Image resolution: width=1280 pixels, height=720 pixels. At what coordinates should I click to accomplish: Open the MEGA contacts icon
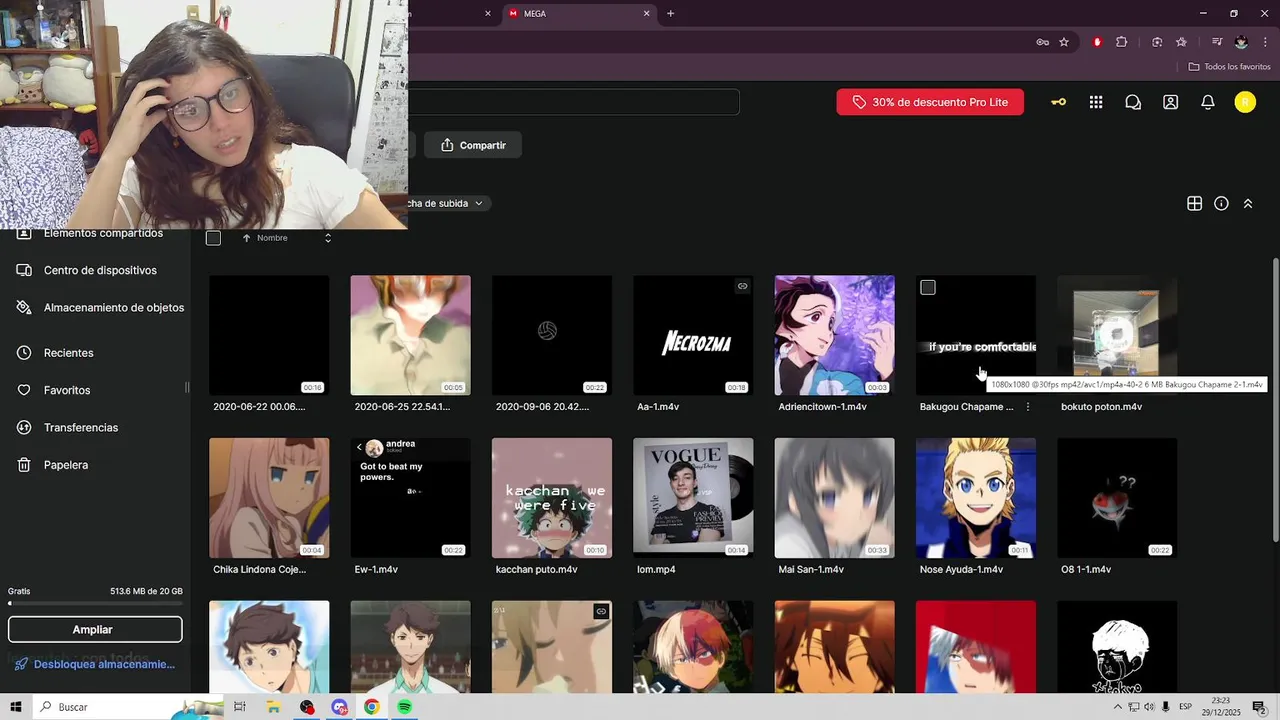point(1170,102)
